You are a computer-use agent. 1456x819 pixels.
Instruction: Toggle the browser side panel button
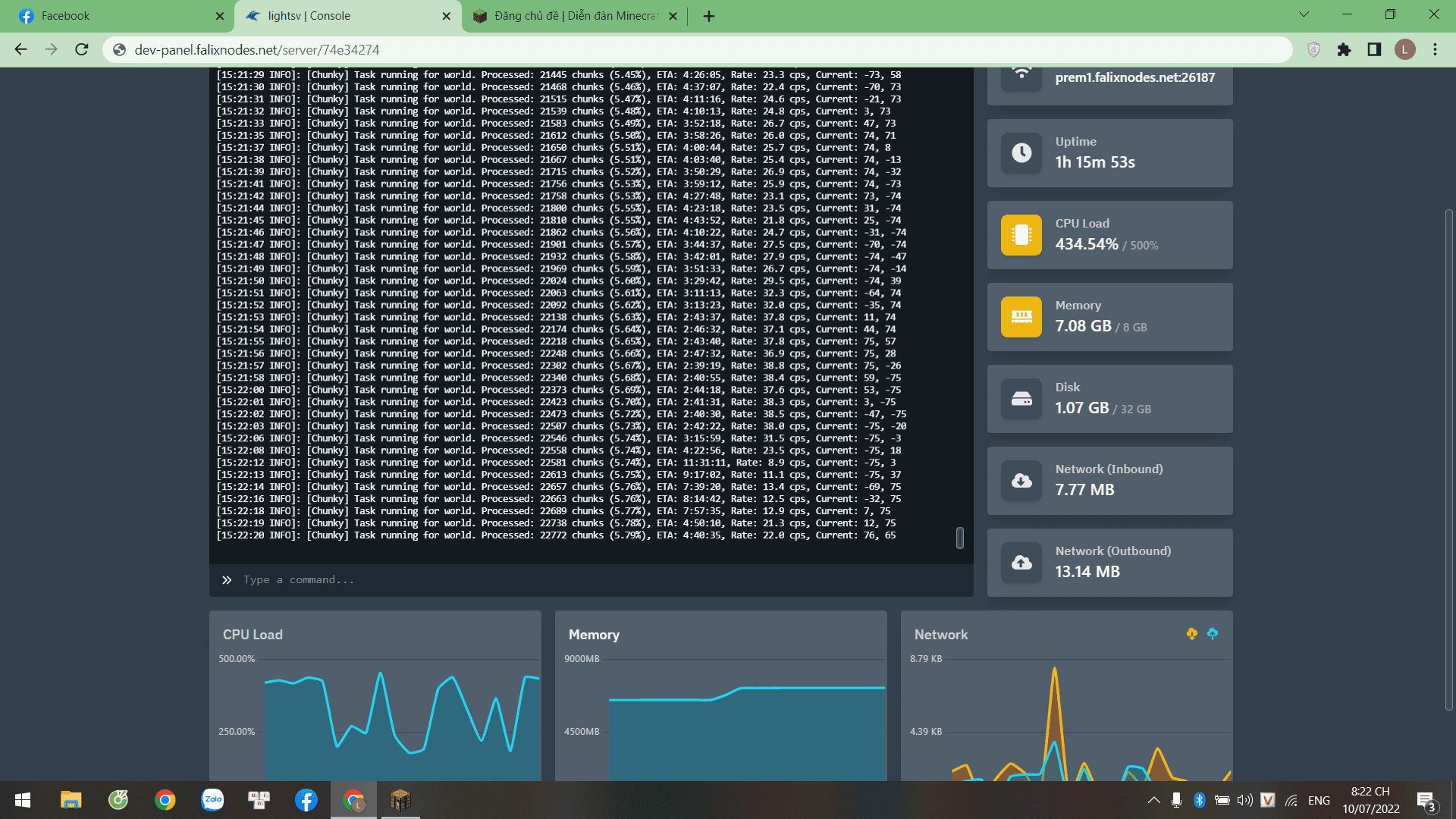point(1374,50)
